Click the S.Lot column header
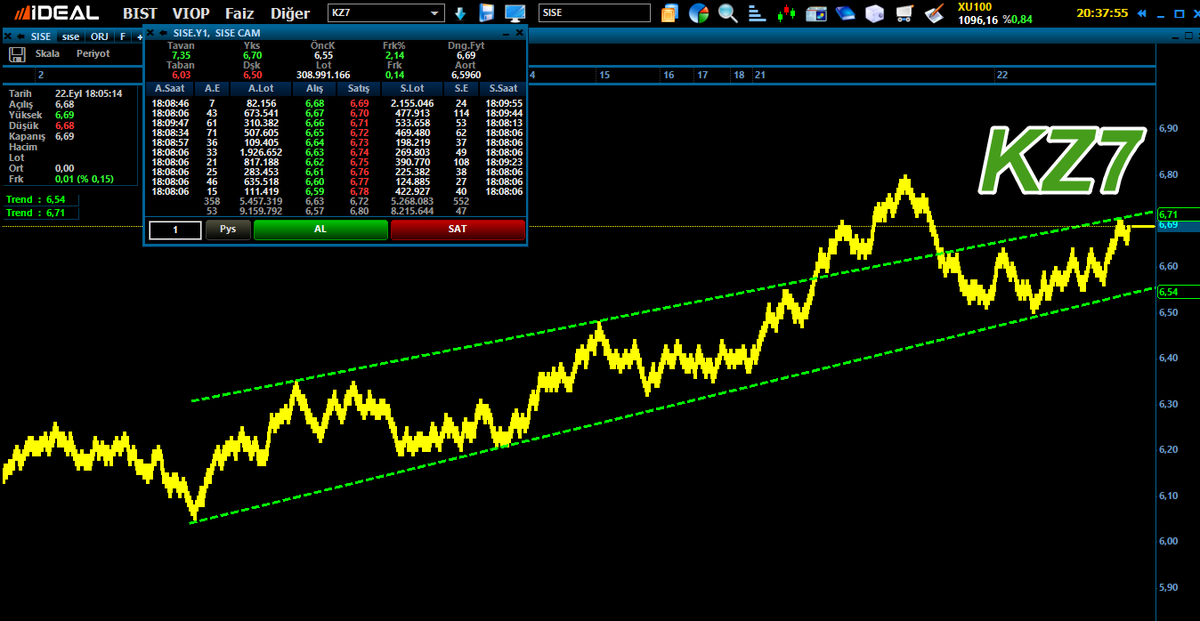 click(x=413, y=88)
